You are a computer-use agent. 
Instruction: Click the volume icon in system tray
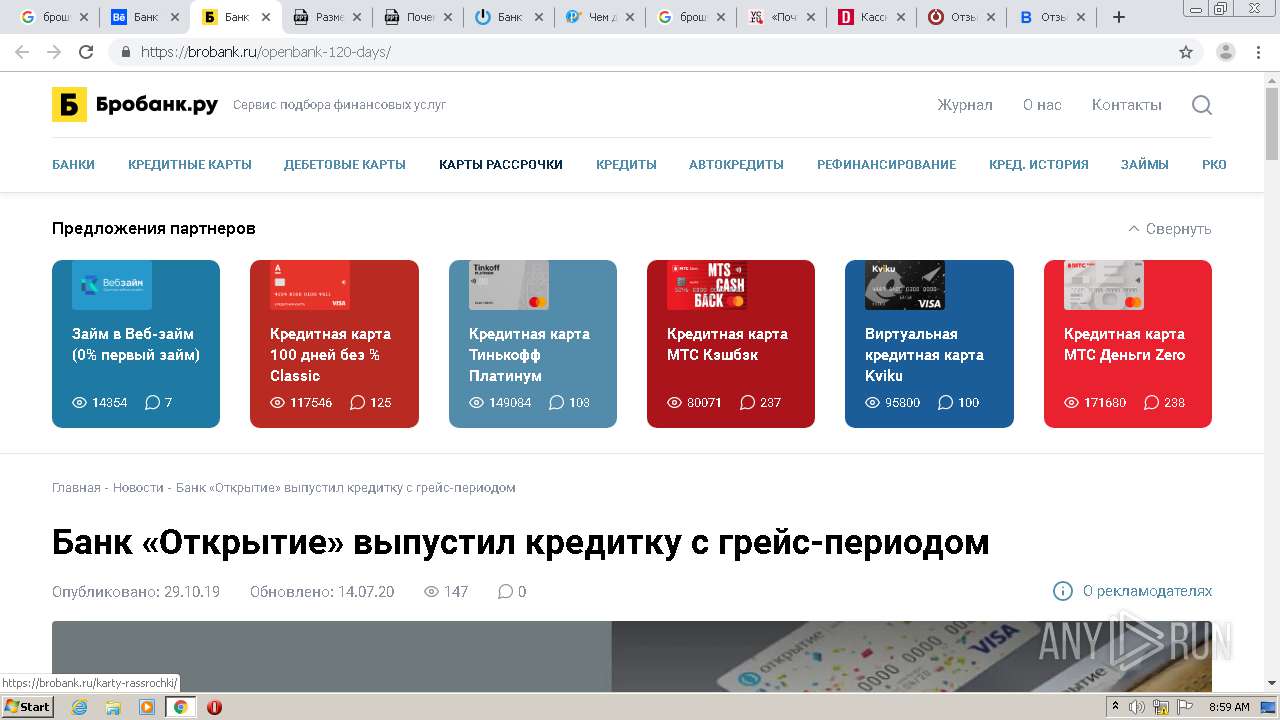tap(1137, 707)
